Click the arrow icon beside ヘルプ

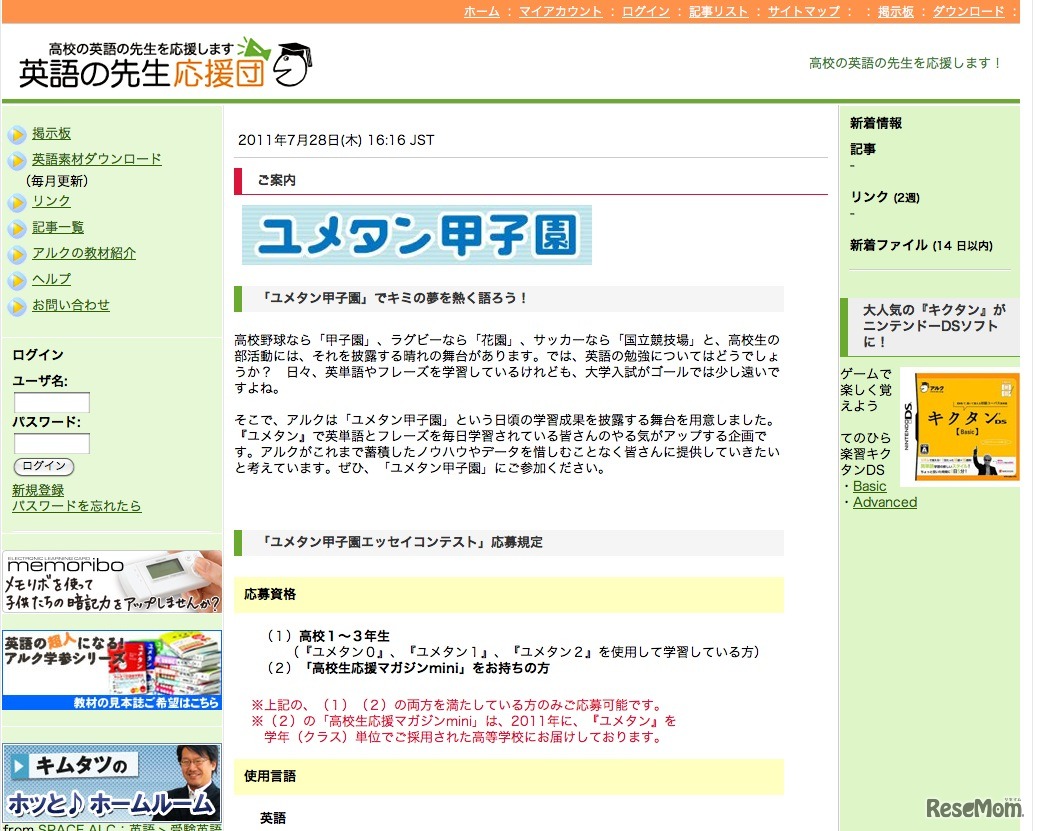click(17, 281)
